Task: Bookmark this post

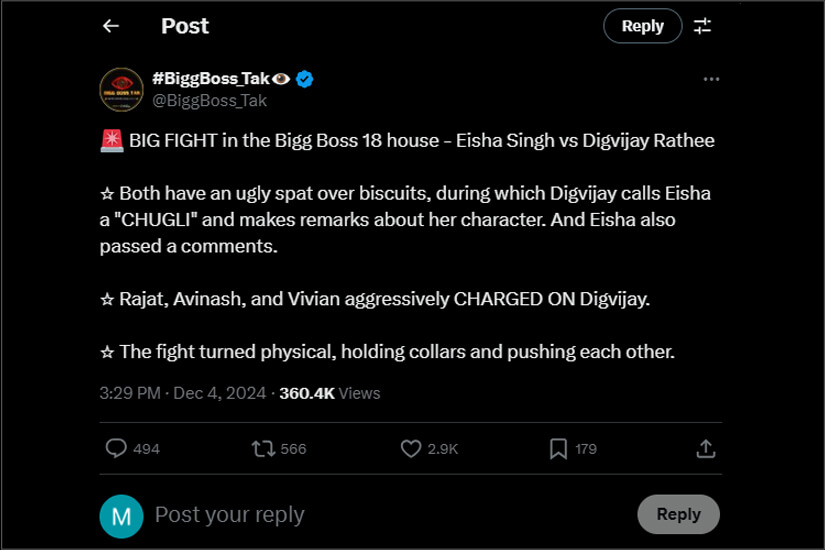Action: [558, 449]
